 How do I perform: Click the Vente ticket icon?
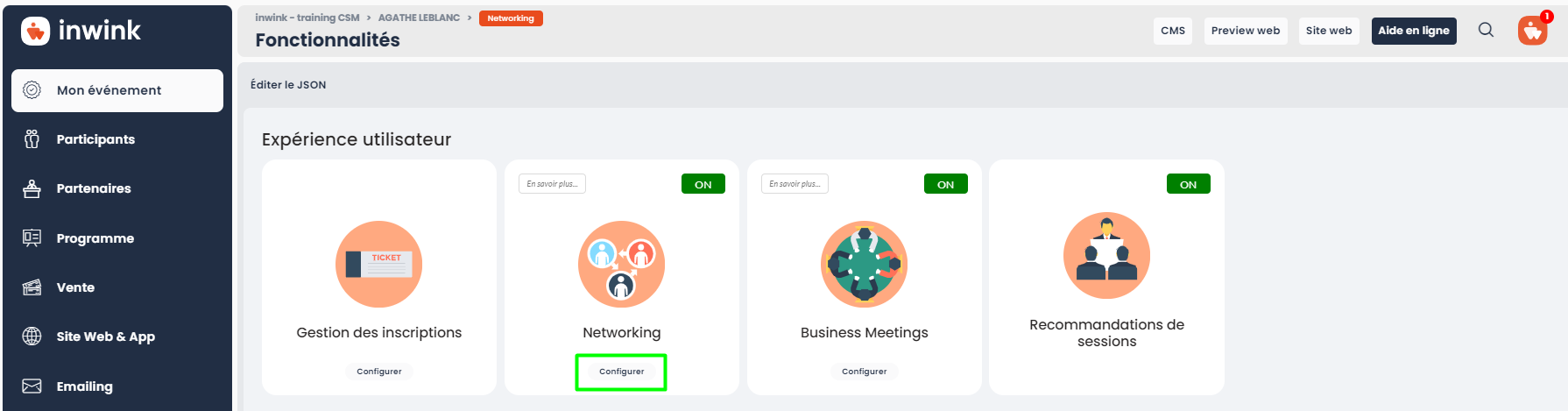pyautogui.click(x=32, y=287)
